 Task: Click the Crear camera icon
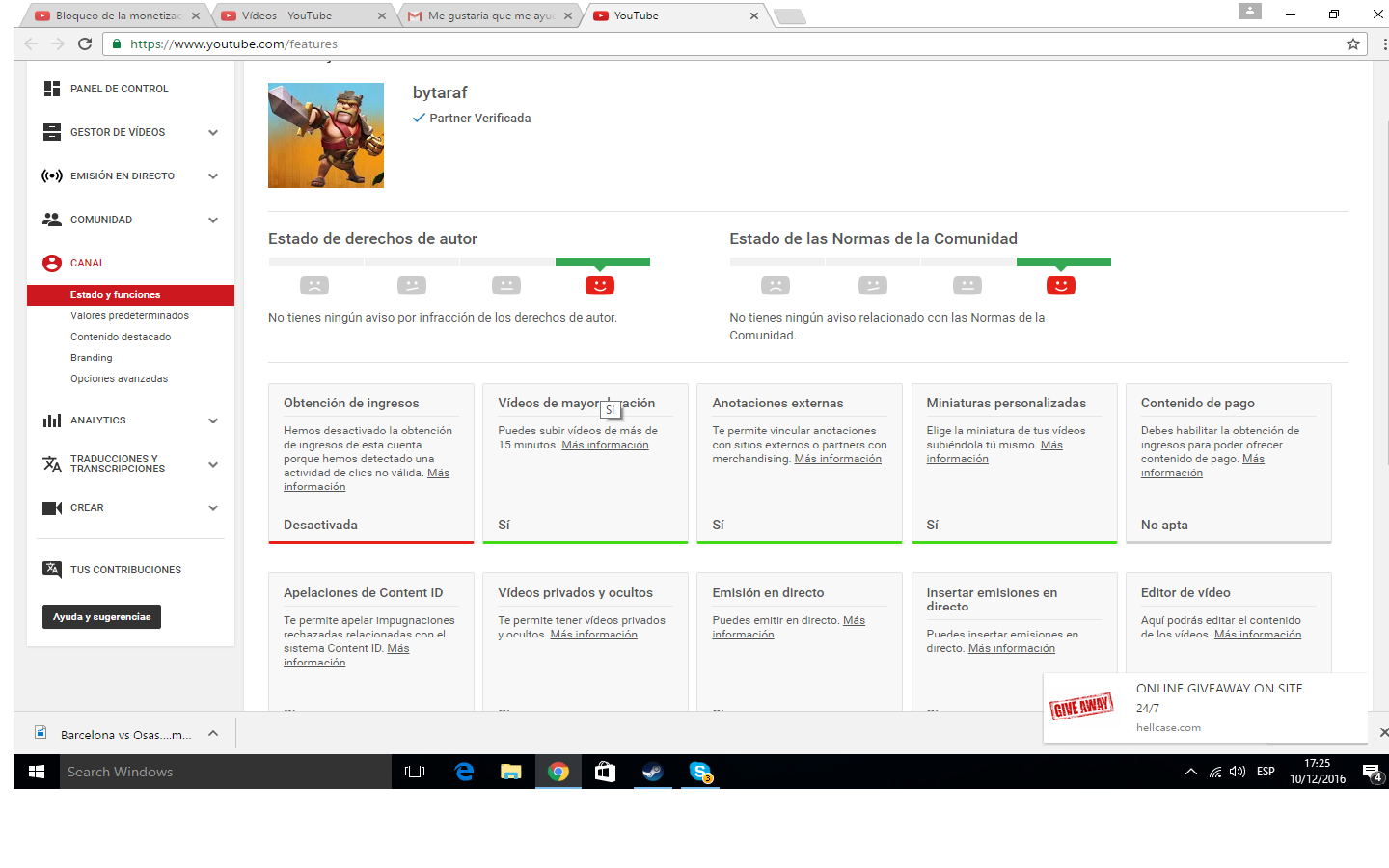[52, 508]
